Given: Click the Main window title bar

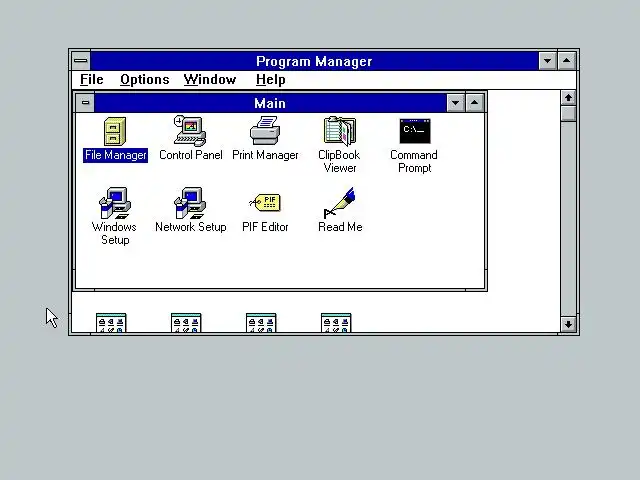Looking at the screenshot, I should [270, 103].
